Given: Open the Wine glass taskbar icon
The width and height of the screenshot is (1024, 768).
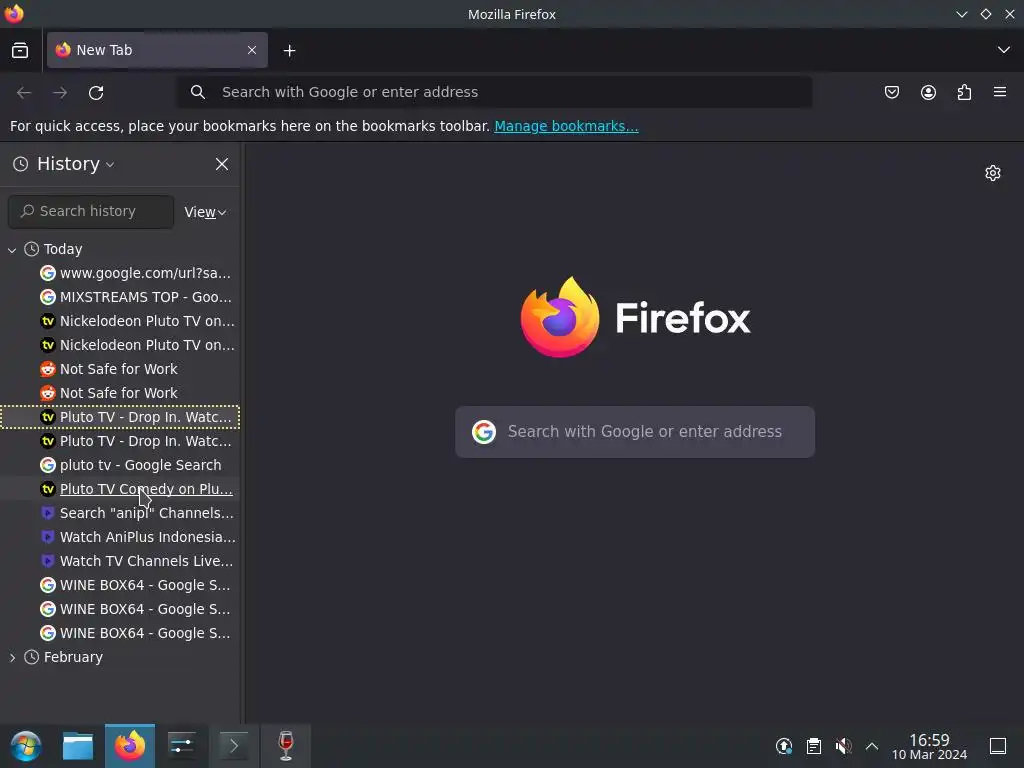Looking at the screenshot, I should (x=285, y=746).
